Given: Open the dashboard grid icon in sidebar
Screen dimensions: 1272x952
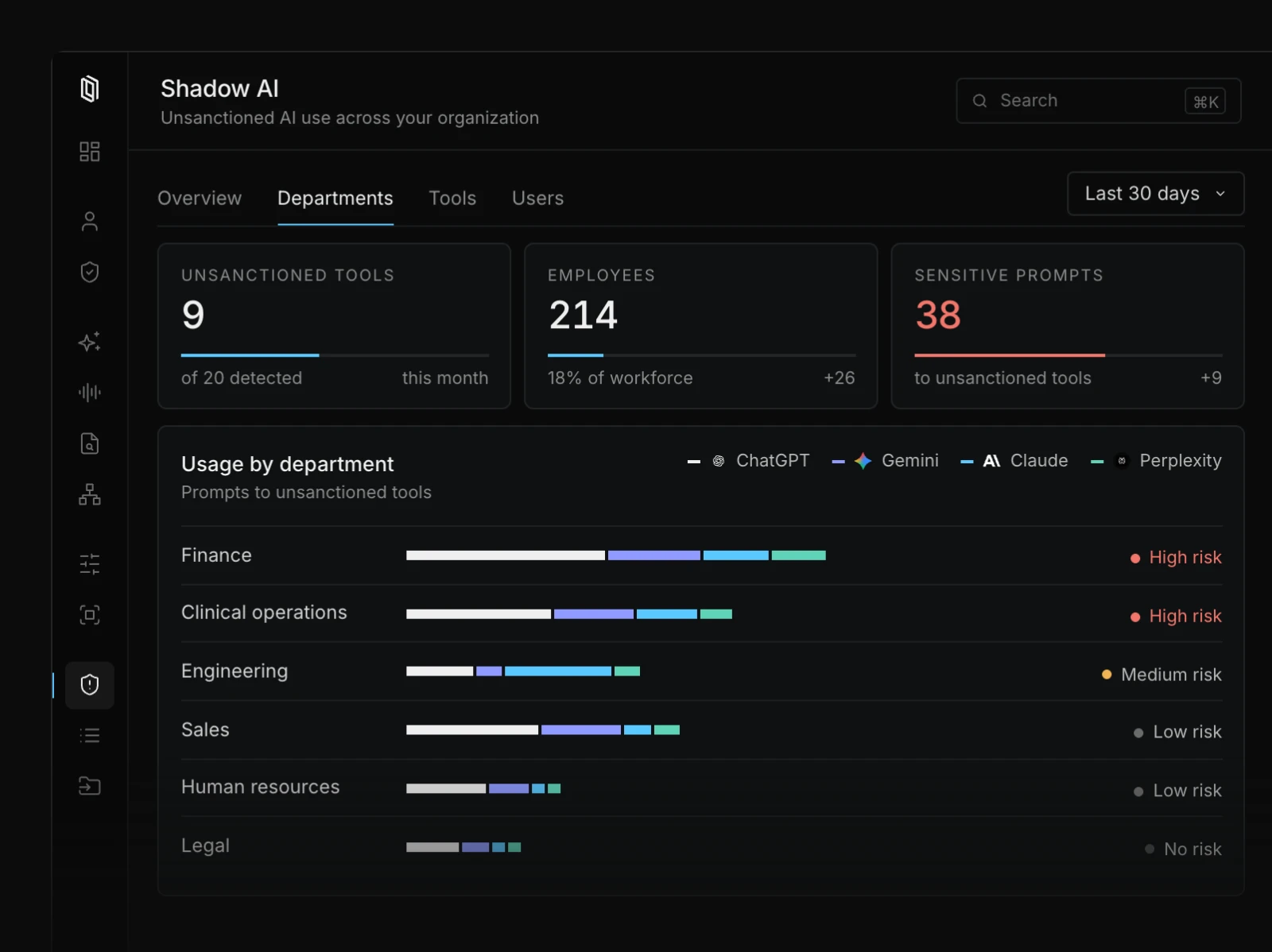Looking at the screenshot, I should click(90, 152).
